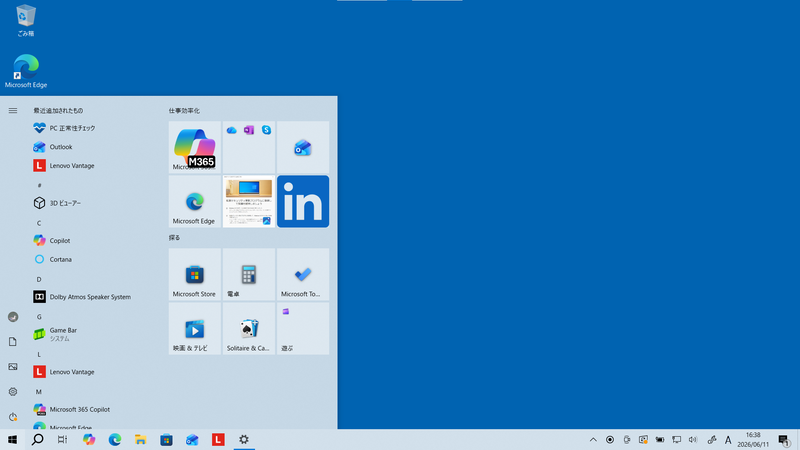Open the Skype icon in the tile folder
The height and width of the screenshot is (450, 800).
[266, 130]
